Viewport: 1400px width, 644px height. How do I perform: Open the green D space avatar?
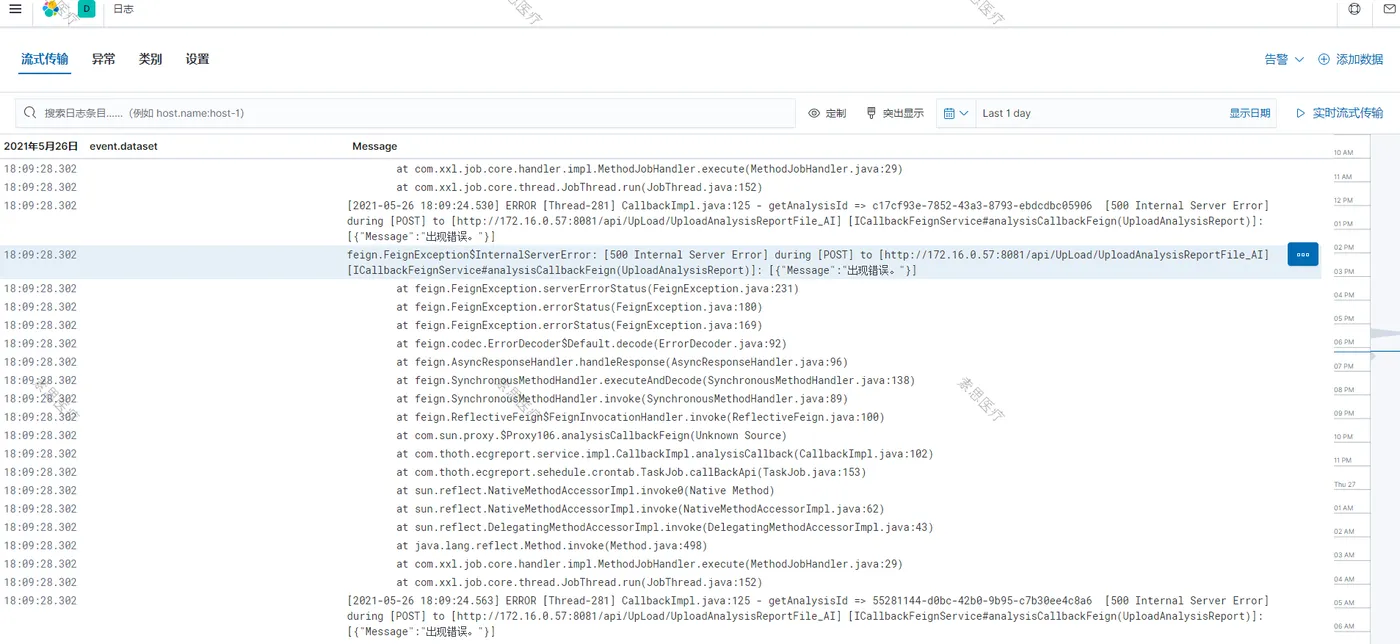pos(86,9)
